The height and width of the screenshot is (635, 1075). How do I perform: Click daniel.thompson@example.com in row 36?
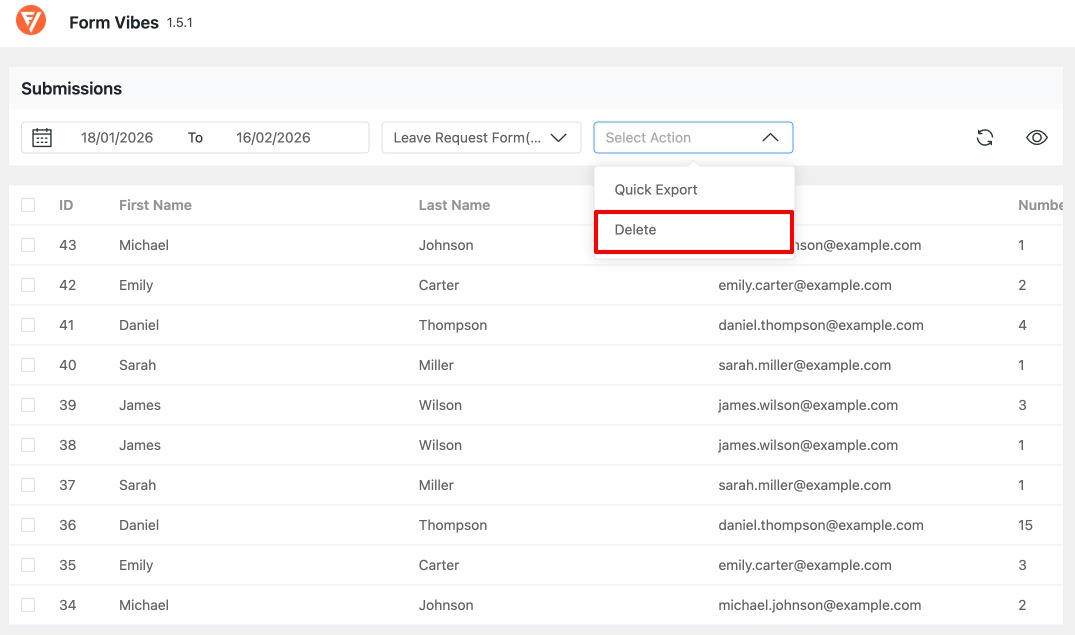(x=821, y=525)
